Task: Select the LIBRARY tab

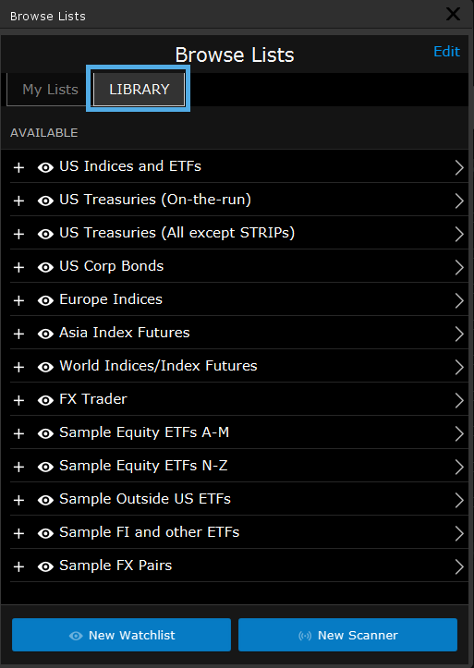Action: [139, 89]
